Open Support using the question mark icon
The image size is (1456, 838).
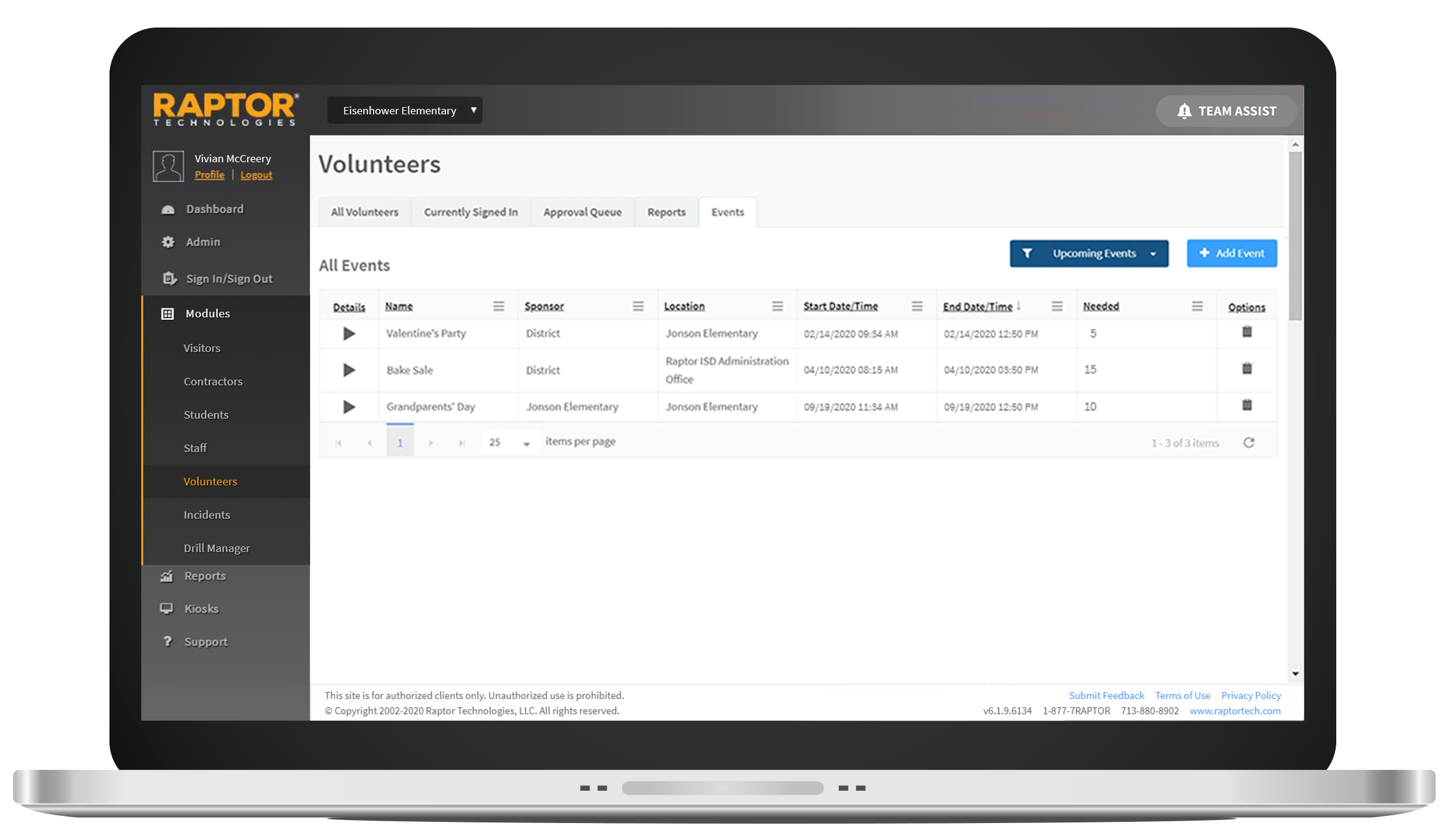(x=168, y=641)
